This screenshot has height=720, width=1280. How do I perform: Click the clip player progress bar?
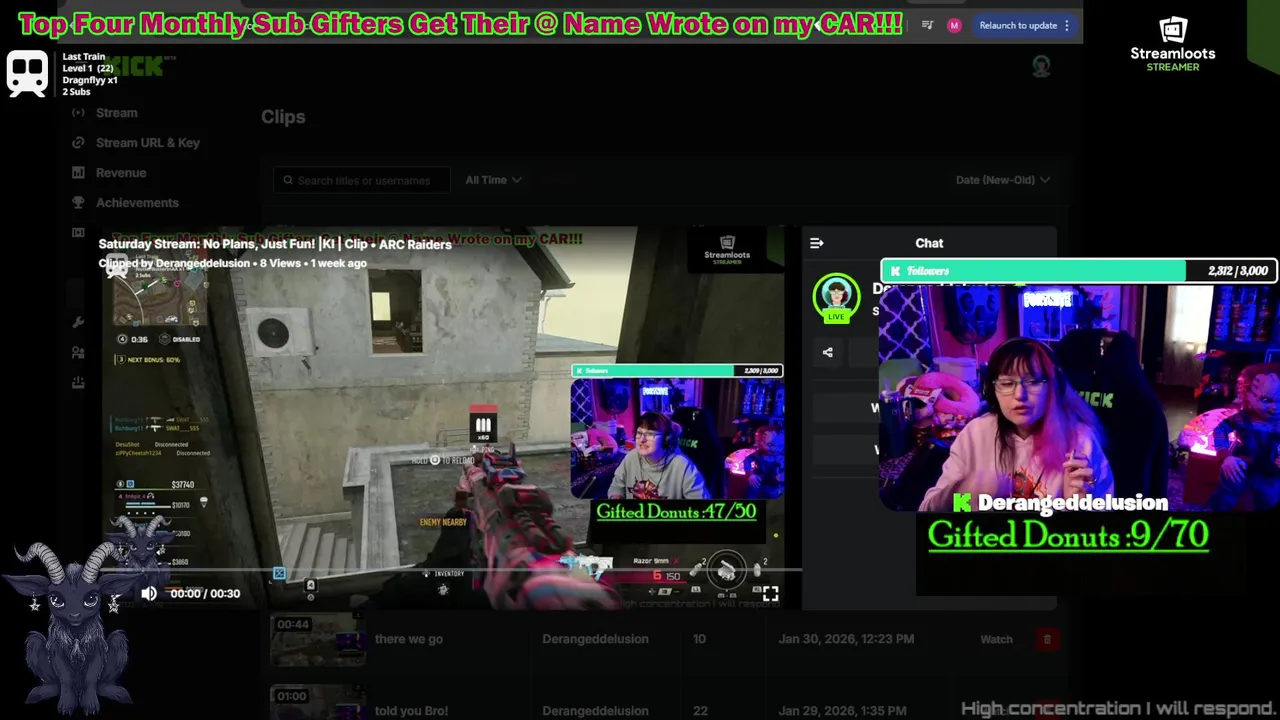point(450,571)
